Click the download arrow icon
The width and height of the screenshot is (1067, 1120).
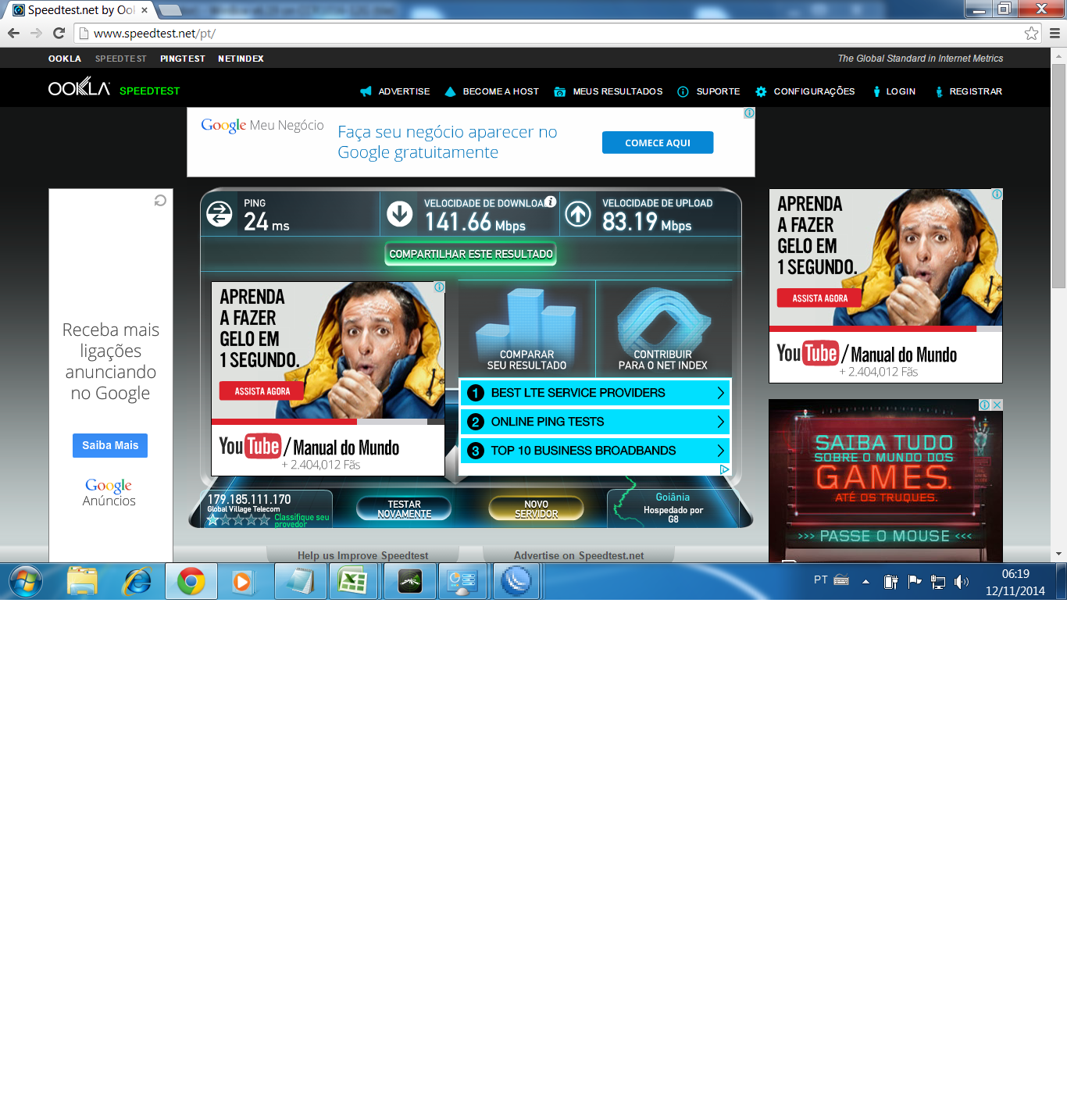[400, 214]
